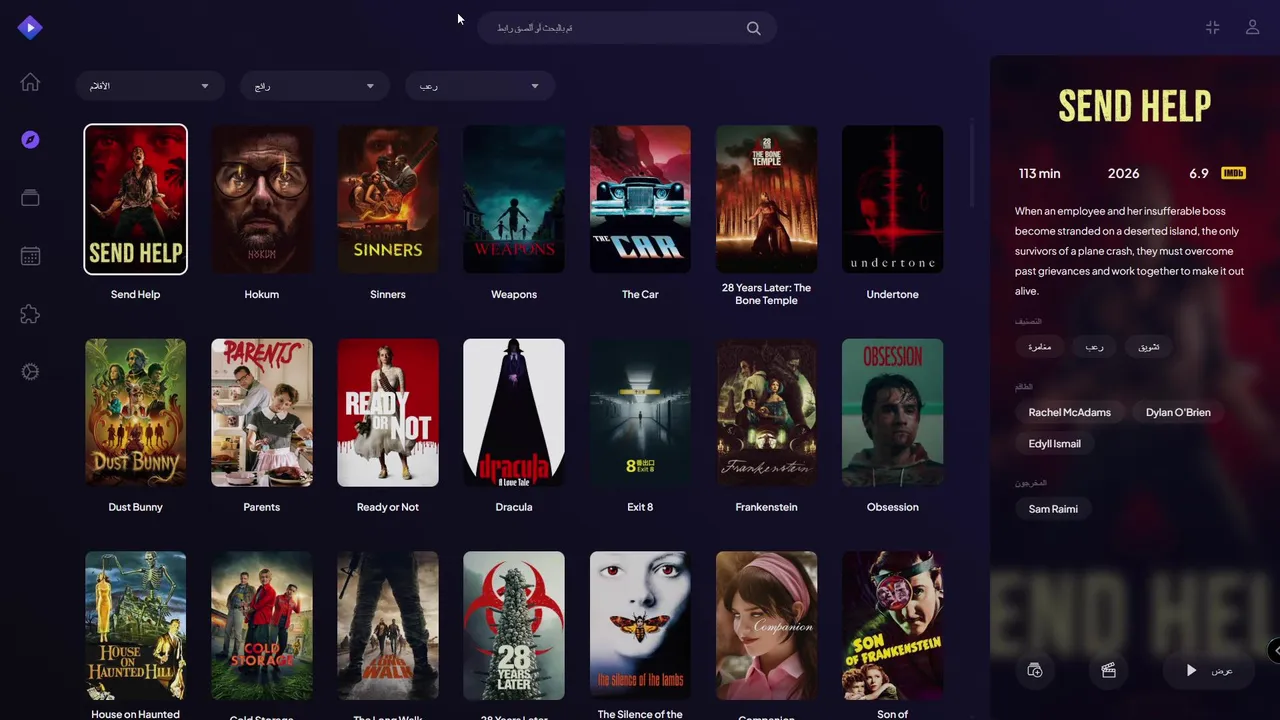The height and width of the screenshot is (720, 1280).
Task: Open the type dropdown (الأفلام)
Action: tap(150, 86)
